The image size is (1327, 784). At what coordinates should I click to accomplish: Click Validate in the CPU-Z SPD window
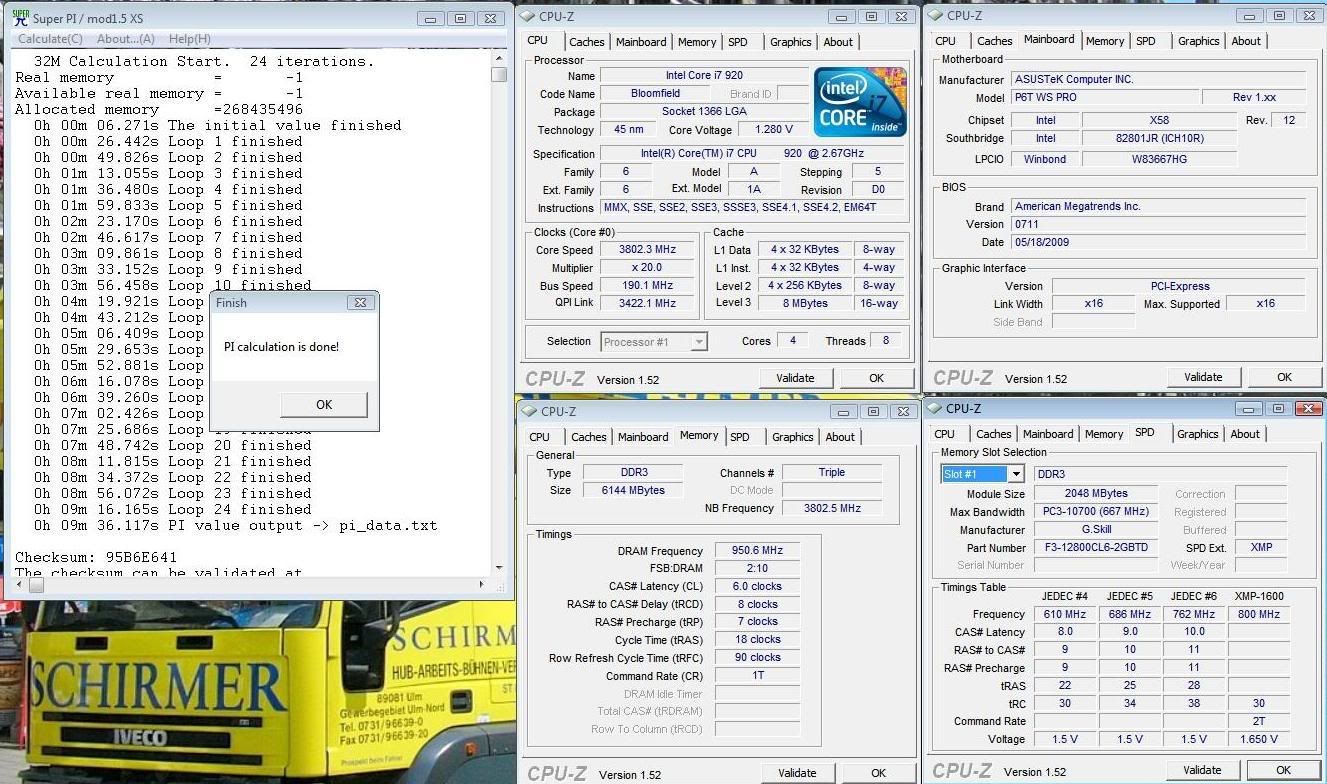tap(1202, 770)
